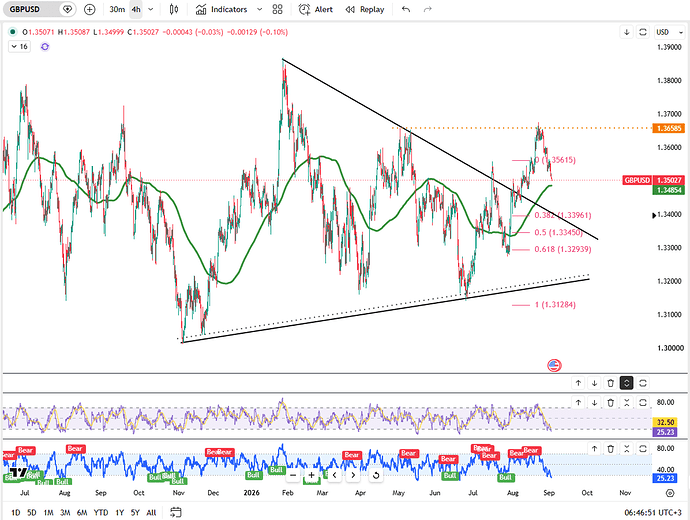Zoom in the chart with plus button
The width and height of the screenshot is (690, 520).
point(312,475)
